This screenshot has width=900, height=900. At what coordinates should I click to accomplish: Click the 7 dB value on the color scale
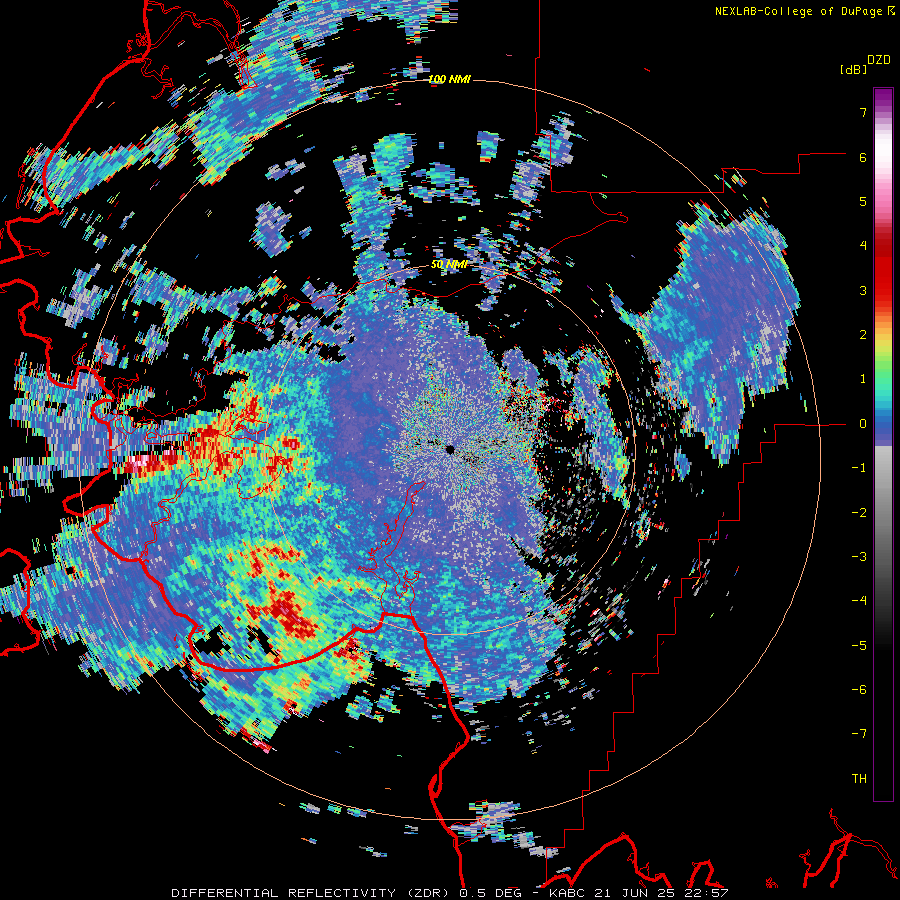click(863, 112)
